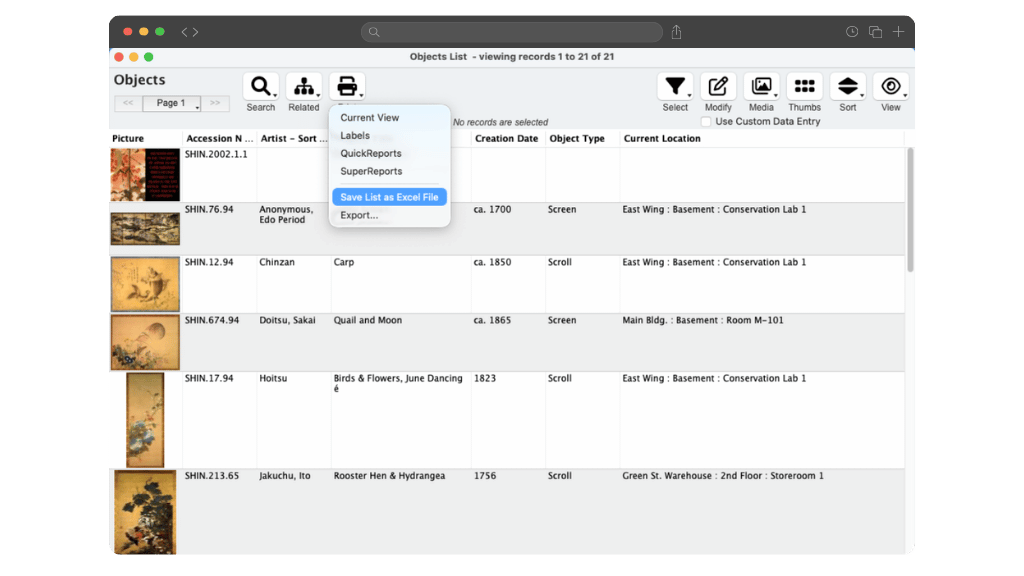This screenshot has height=576, width=1024.
Task: Click artist name Hoitsu
Action: 273,379
